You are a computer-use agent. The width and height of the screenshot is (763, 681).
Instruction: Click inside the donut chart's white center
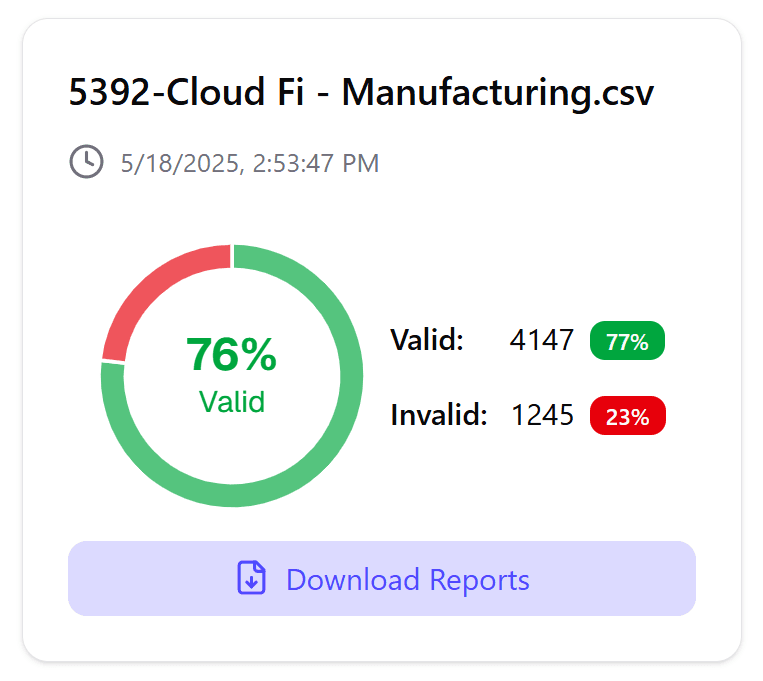click(x=232, y=438)
